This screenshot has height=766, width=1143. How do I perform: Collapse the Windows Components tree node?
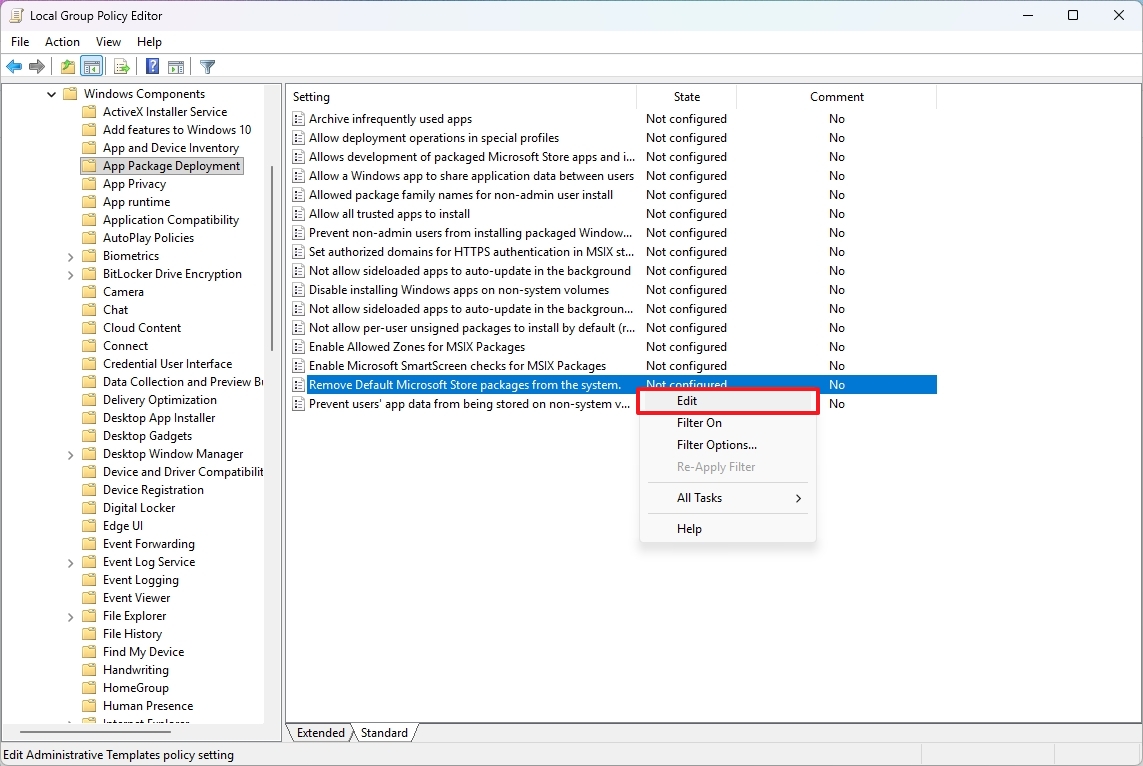pos(51,93)
